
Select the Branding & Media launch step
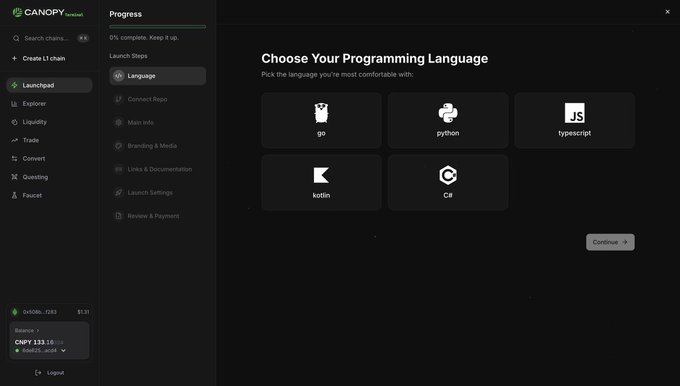pyautogui.click(x=157, y=146)
